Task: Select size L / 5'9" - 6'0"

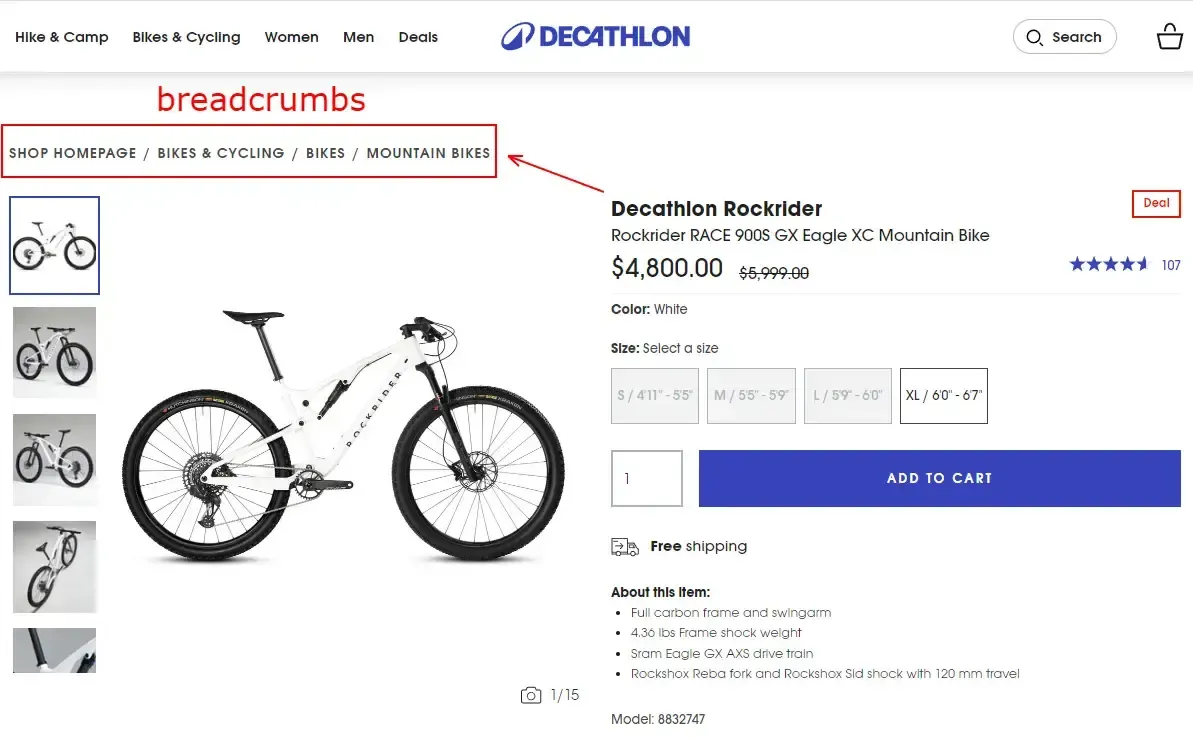Action: 847,395
